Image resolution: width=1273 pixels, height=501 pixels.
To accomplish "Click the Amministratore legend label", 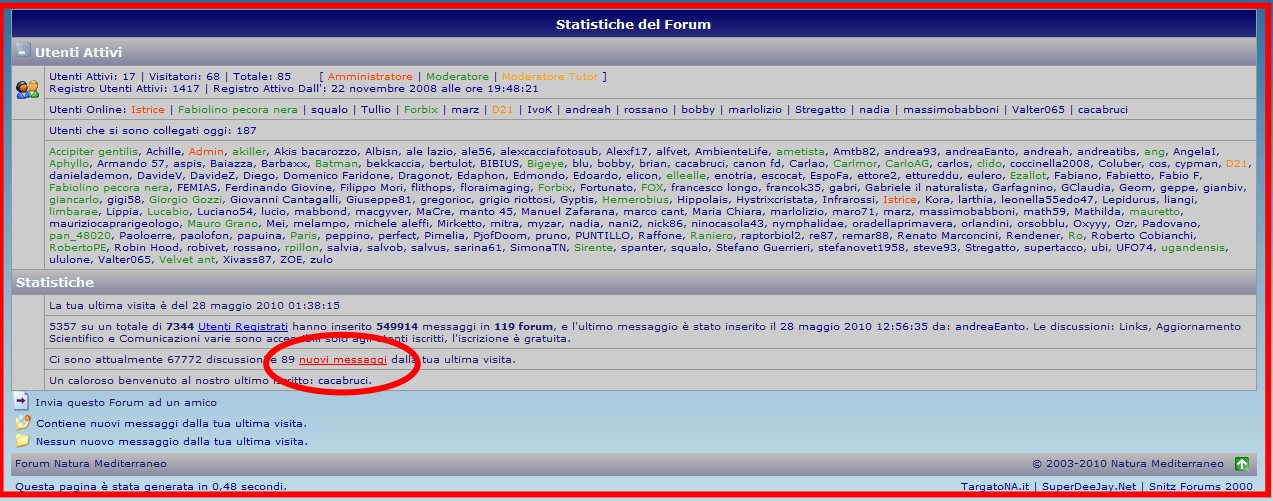I will point(370,76).
